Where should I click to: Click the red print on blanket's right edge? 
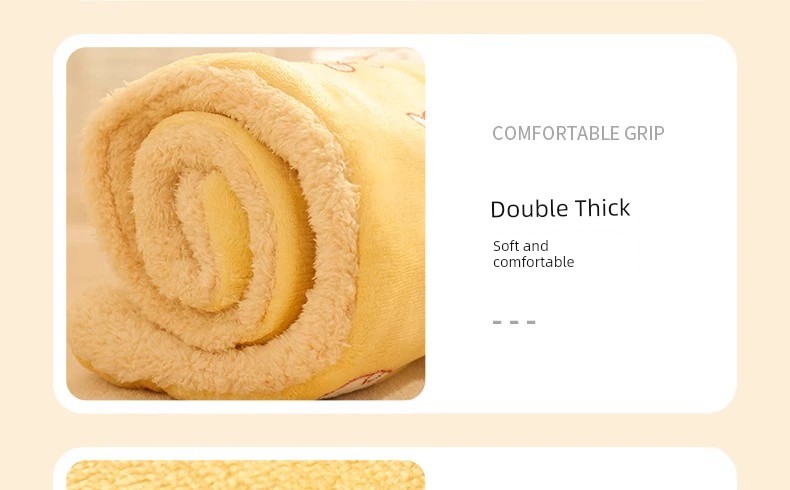click(x=417, y=119)
